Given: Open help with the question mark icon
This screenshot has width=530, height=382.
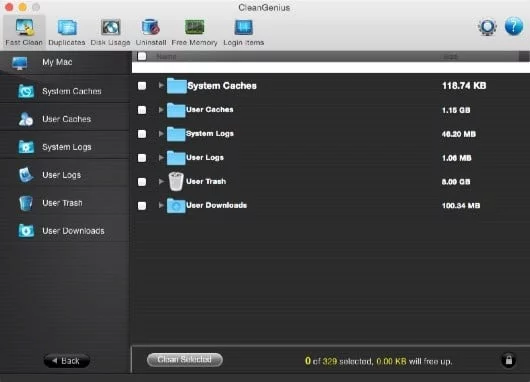Looking at the screenshot, I should (x=514, y=26).
